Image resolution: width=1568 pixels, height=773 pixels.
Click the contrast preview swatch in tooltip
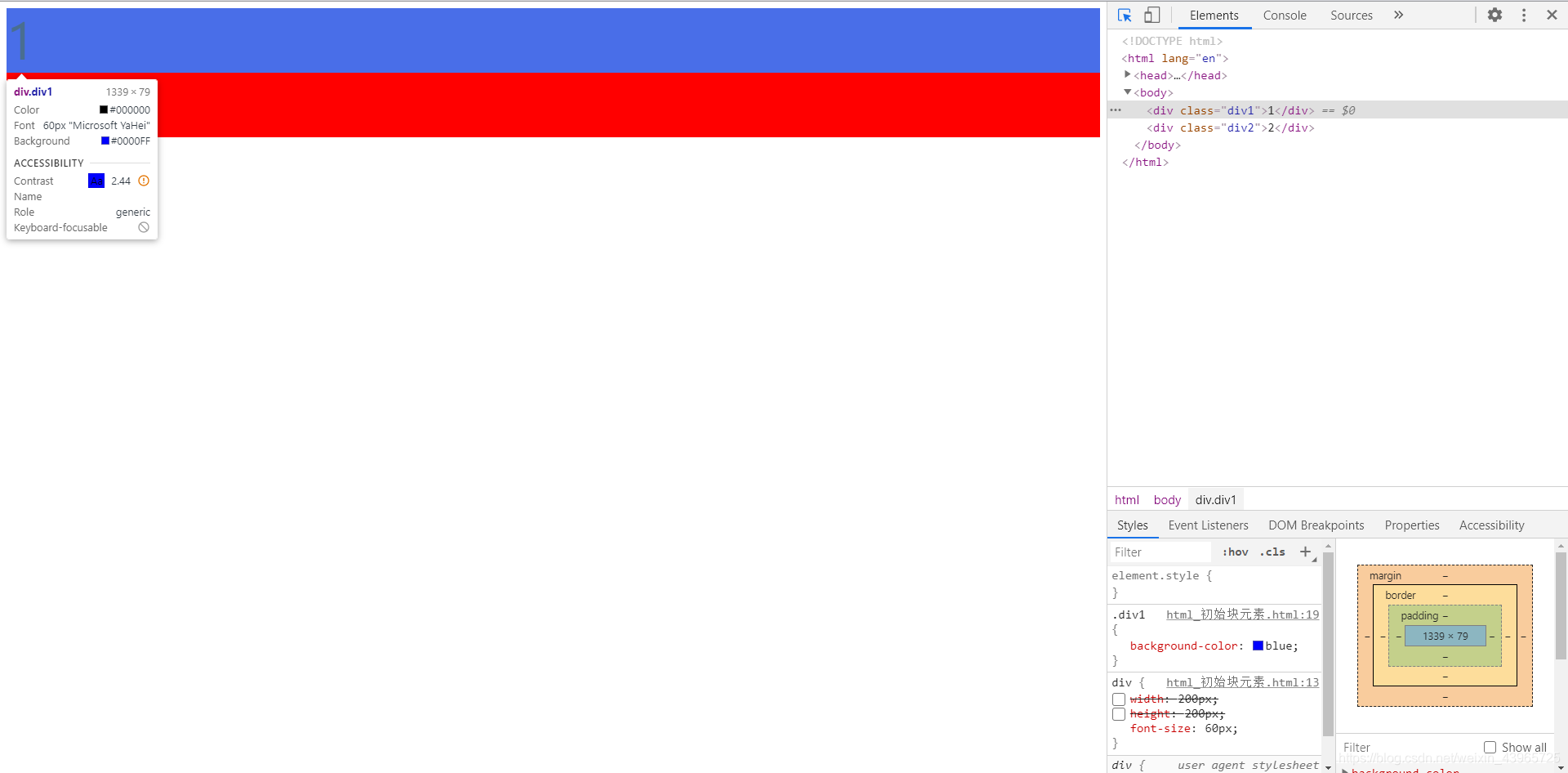pyautogui.click(x=96, y=181)
